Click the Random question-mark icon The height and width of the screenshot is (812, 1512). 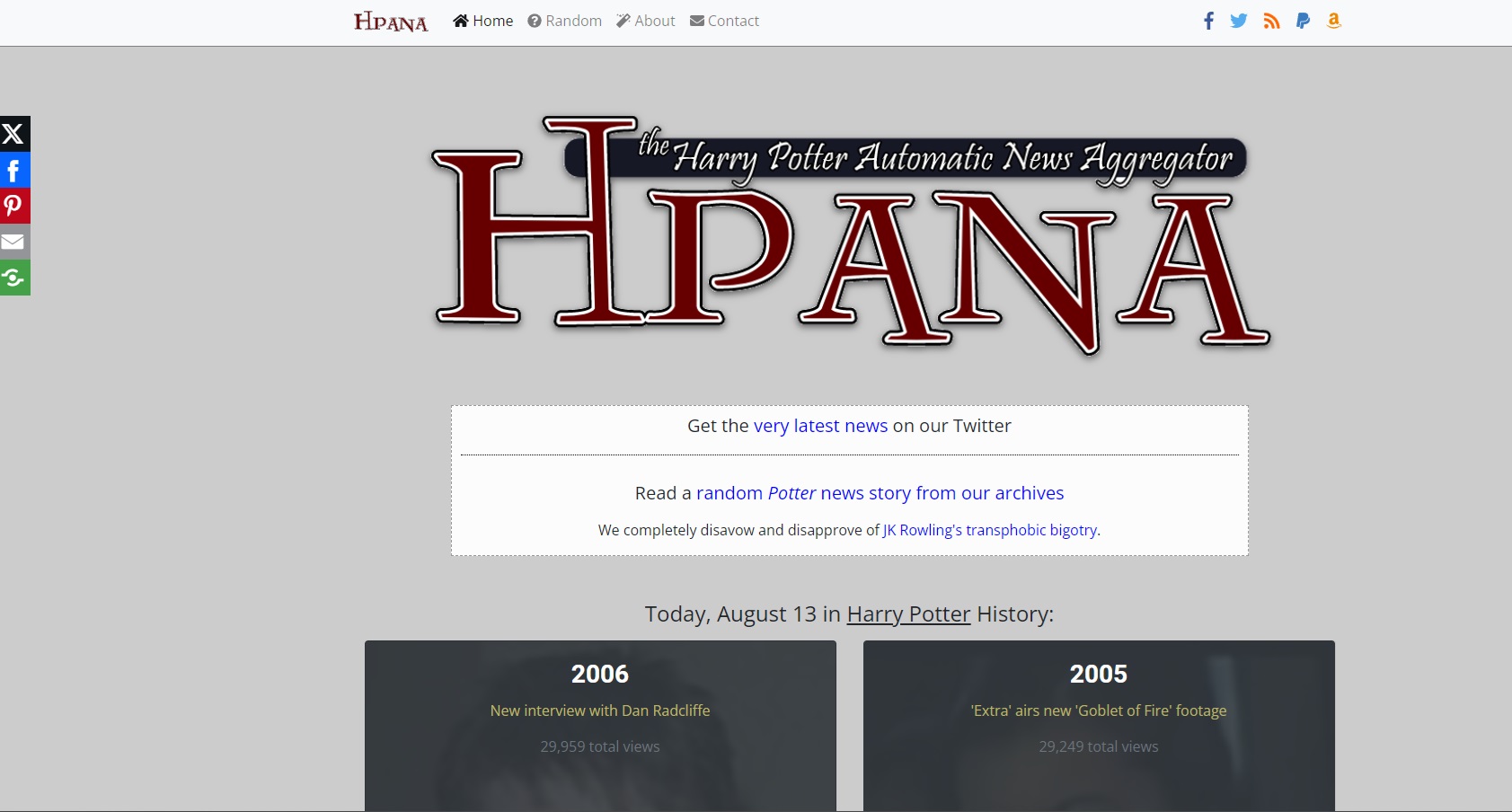tap(535, 21)
